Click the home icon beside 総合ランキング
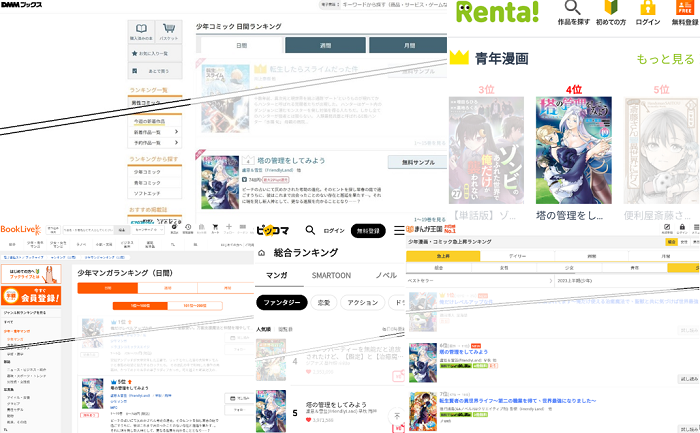This screenshot has height=433, width=700. (x=262, y=253)
